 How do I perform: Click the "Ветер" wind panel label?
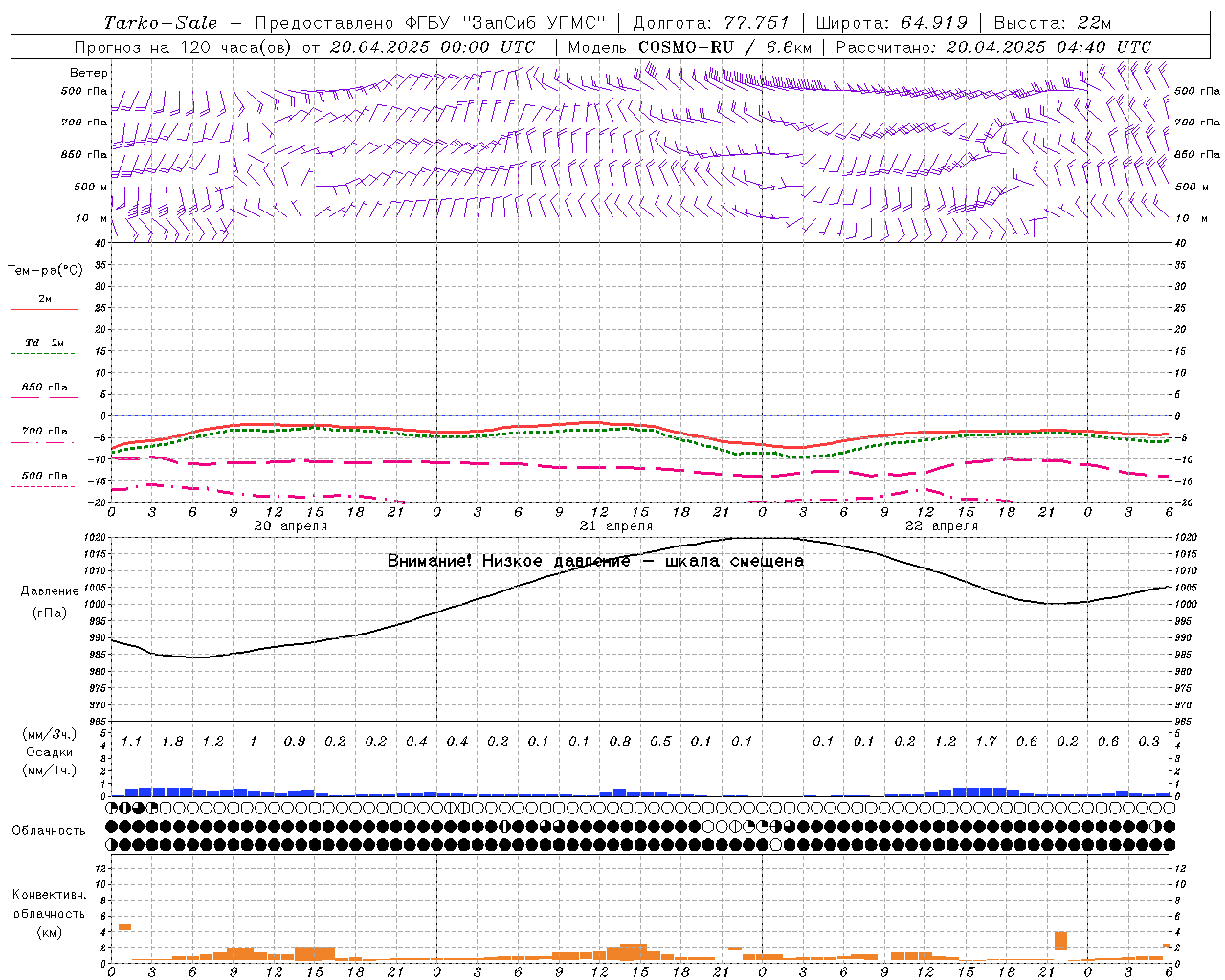tap(89, 73)
